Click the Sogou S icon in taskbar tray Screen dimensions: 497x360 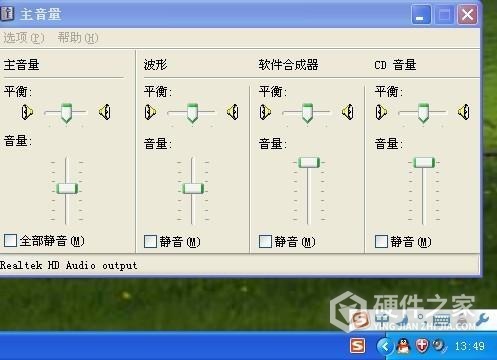click(x=358, y=346)
